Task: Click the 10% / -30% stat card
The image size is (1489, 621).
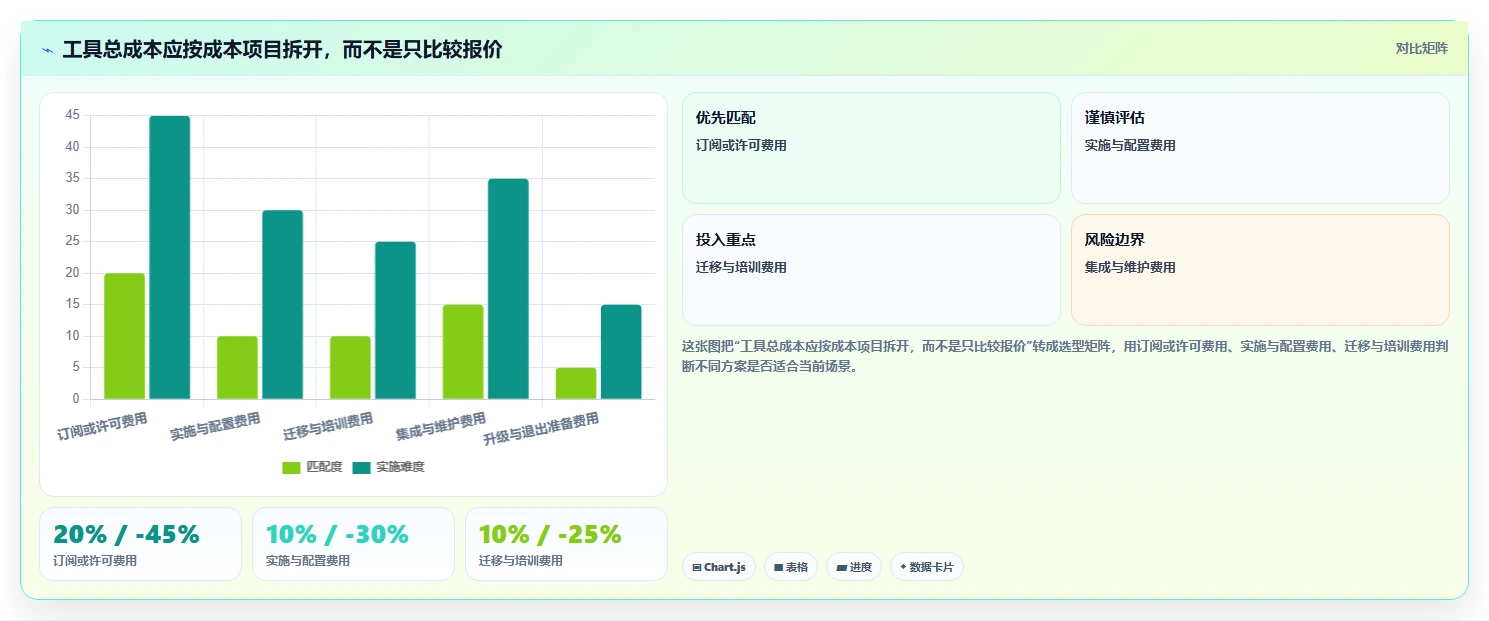Action: [353, 544]
